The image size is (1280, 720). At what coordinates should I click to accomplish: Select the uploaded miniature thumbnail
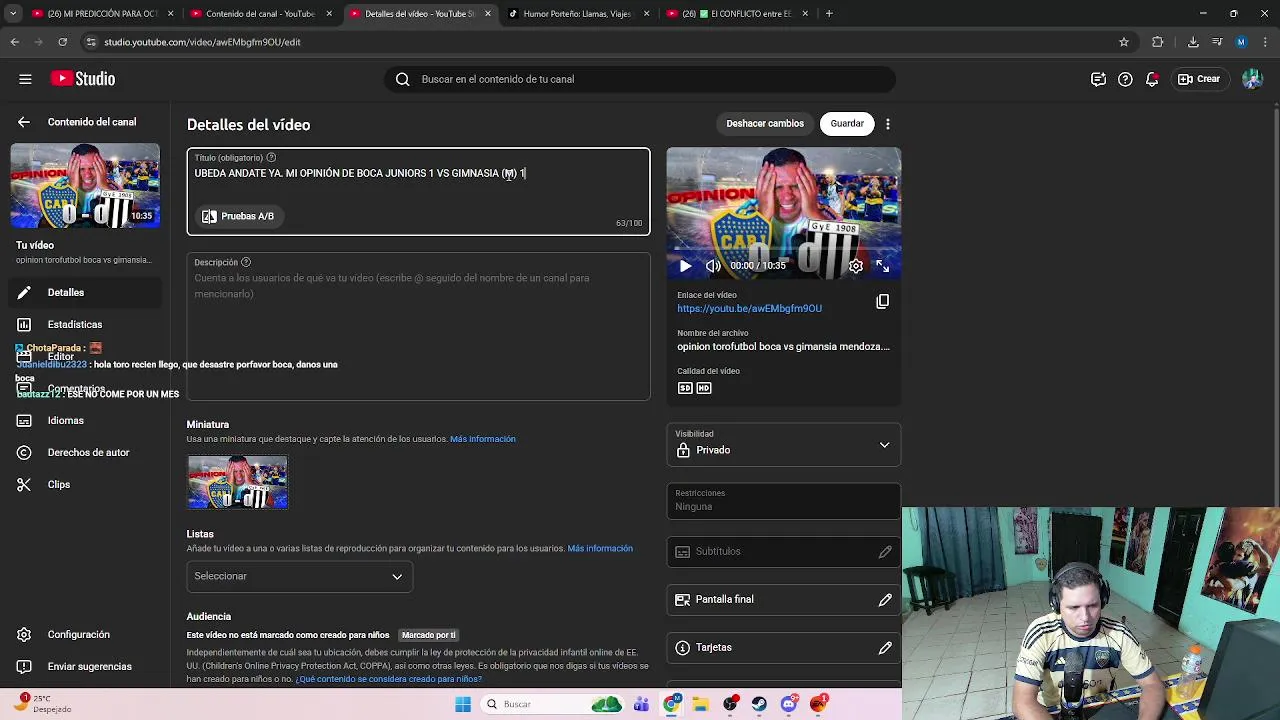tap(238, 482)
